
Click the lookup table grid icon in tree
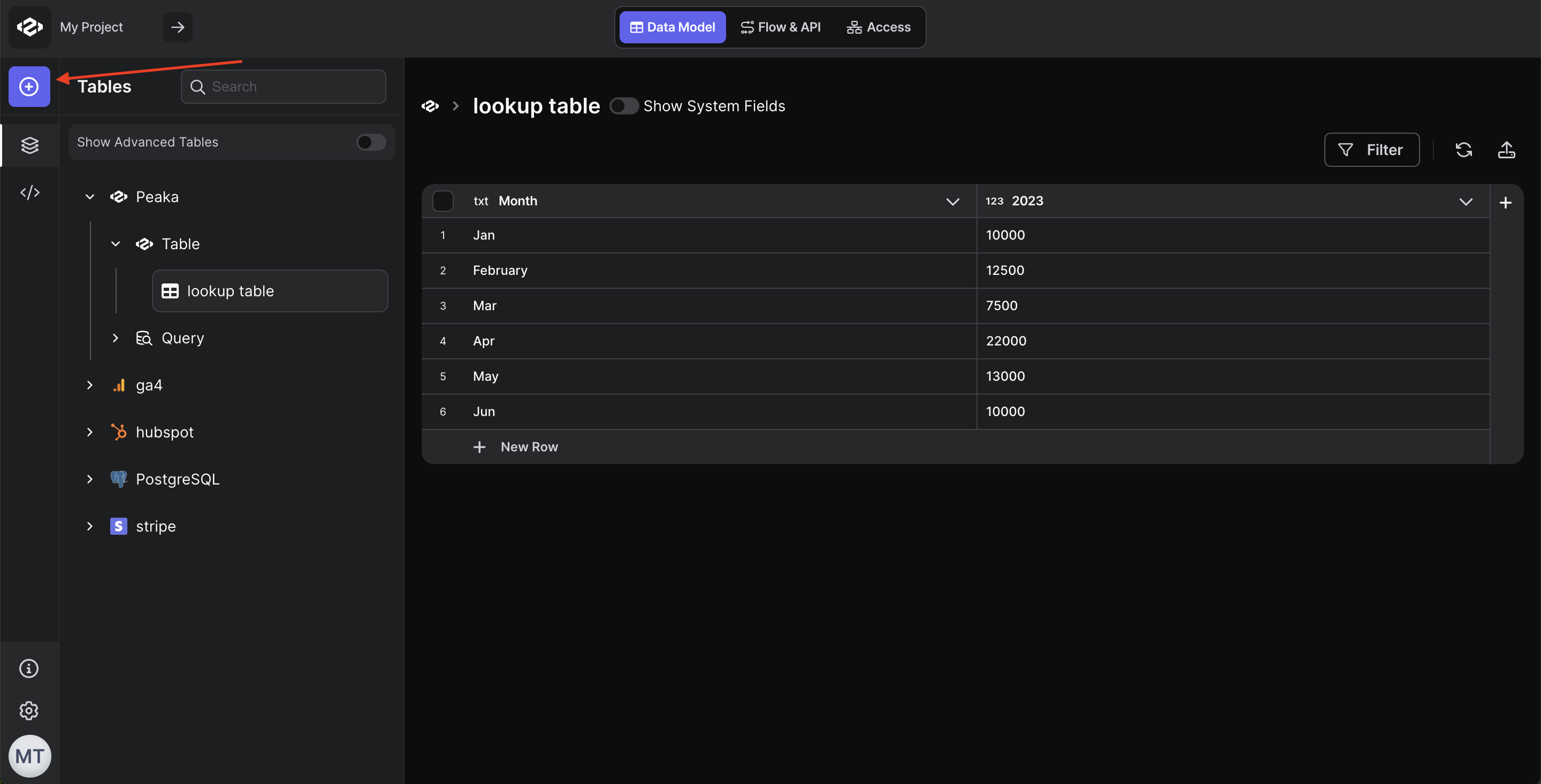(170, 291)
